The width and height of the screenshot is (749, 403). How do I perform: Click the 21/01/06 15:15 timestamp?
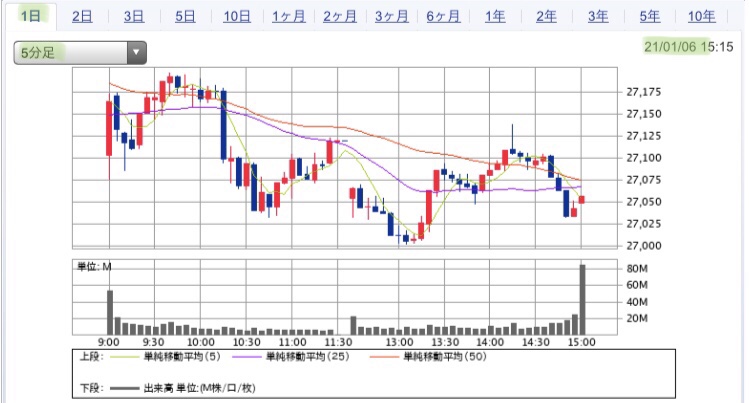688,47
